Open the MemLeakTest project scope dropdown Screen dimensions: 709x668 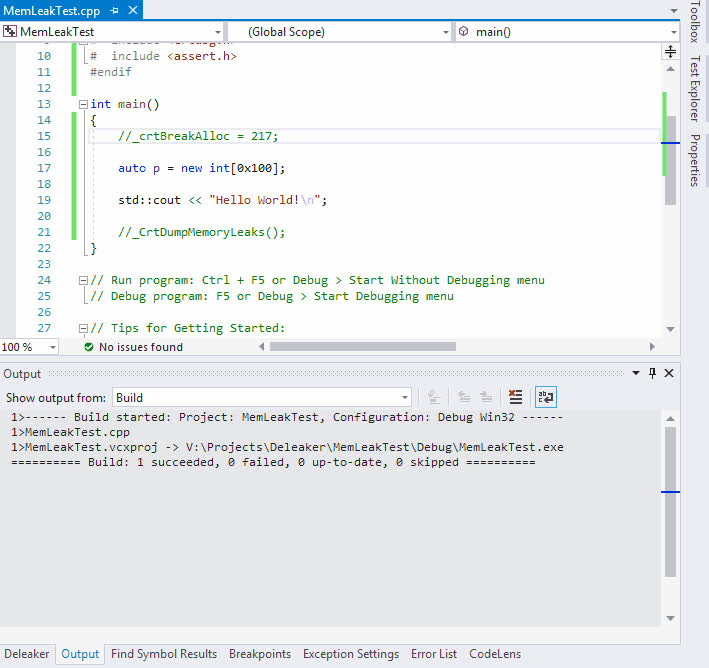coord(216,32)
